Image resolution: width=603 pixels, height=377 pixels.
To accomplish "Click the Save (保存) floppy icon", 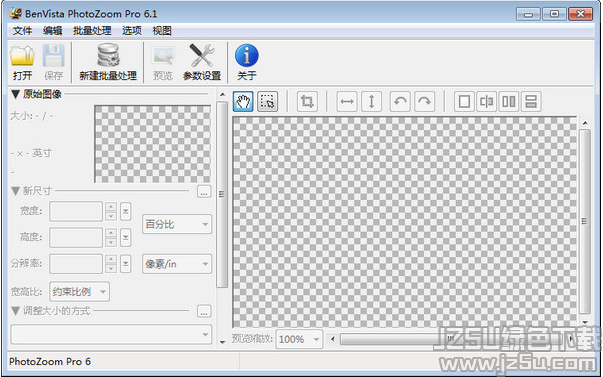I will point(53,56).
